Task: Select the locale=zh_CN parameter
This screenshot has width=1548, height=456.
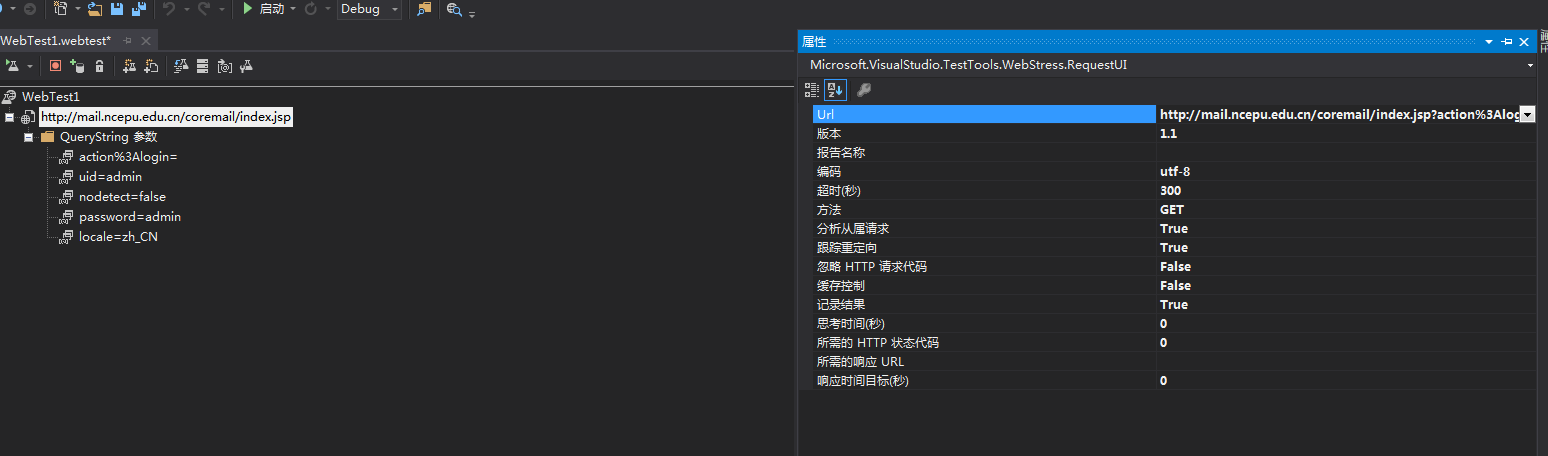Action: [118, 237]
